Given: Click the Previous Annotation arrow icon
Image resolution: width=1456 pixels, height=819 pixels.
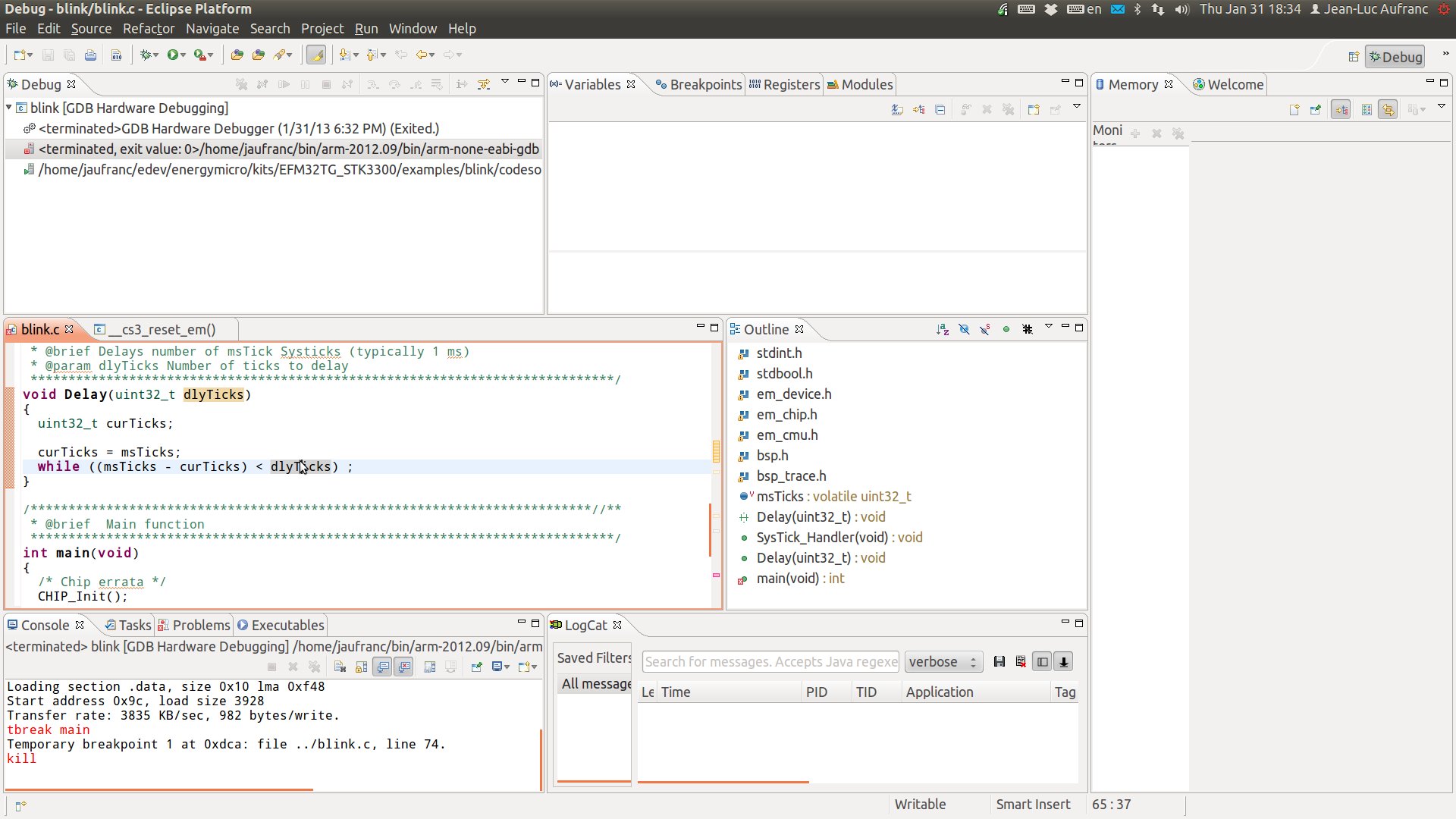Looking at the screenshot, I should click(x=372, y=55).
